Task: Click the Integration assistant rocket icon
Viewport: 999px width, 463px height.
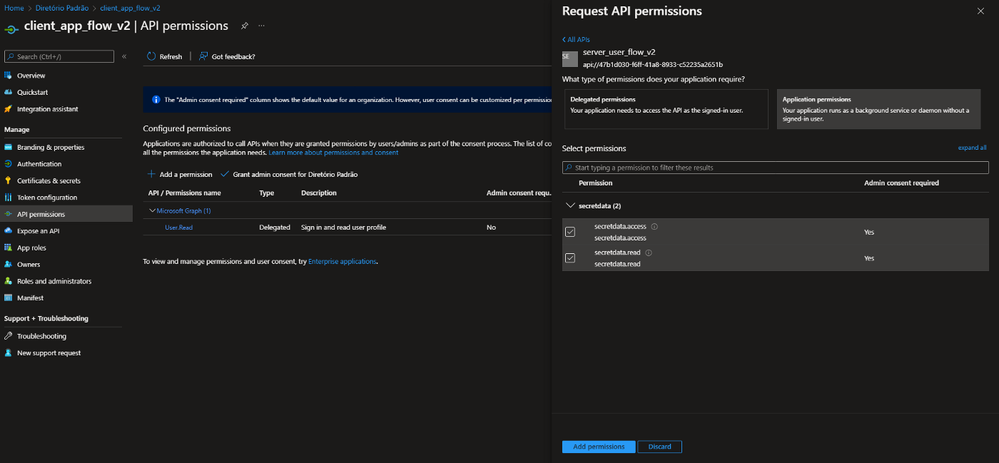Action: tap(8, 109)
